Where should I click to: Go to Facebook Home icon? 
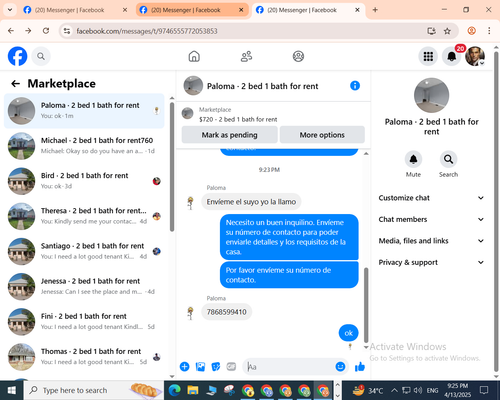coord(194,56)
